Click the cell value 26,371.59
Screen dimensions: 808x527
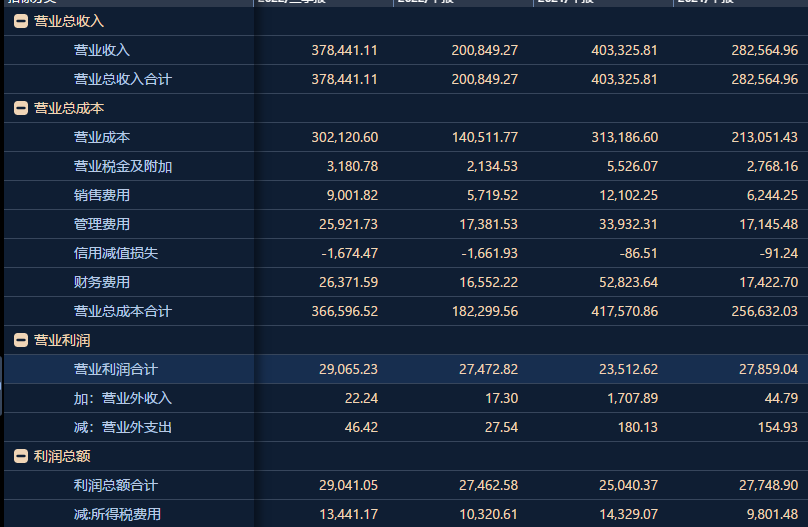(x=348, y=282)
